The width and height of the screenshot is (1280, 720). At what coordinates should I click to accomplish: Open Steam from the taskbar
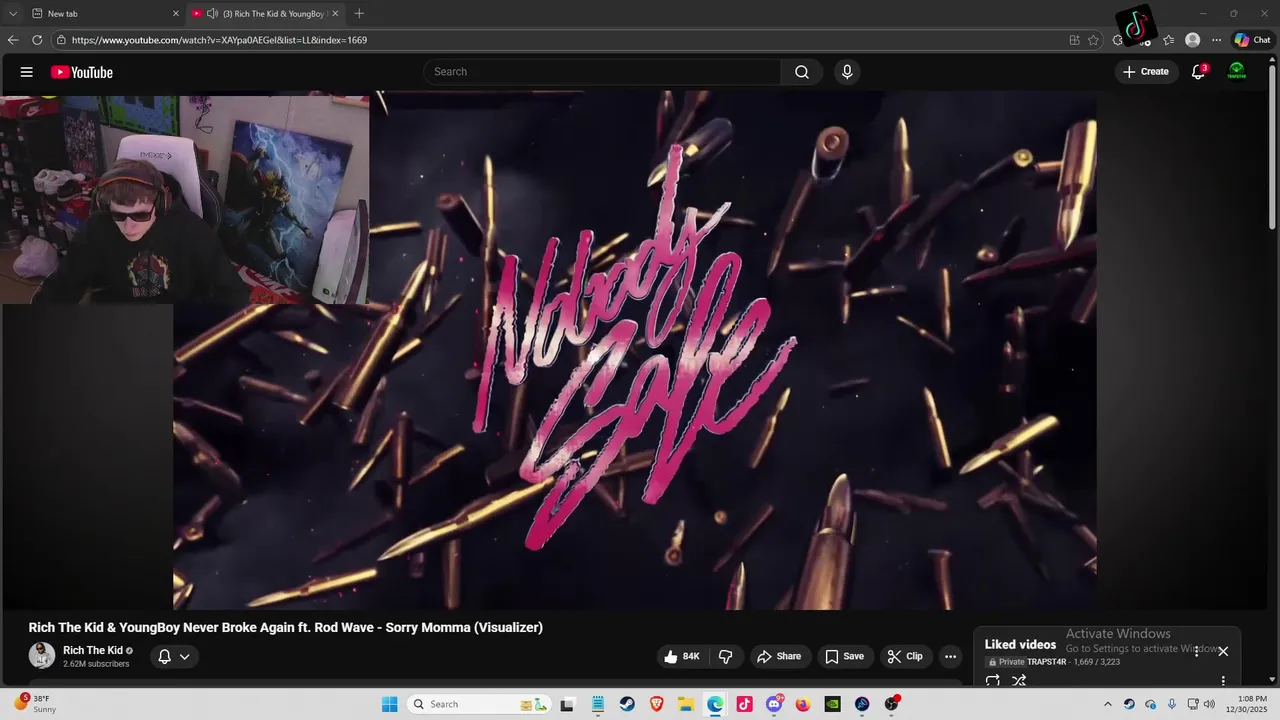pyautogui.click(x=627, y=704)
